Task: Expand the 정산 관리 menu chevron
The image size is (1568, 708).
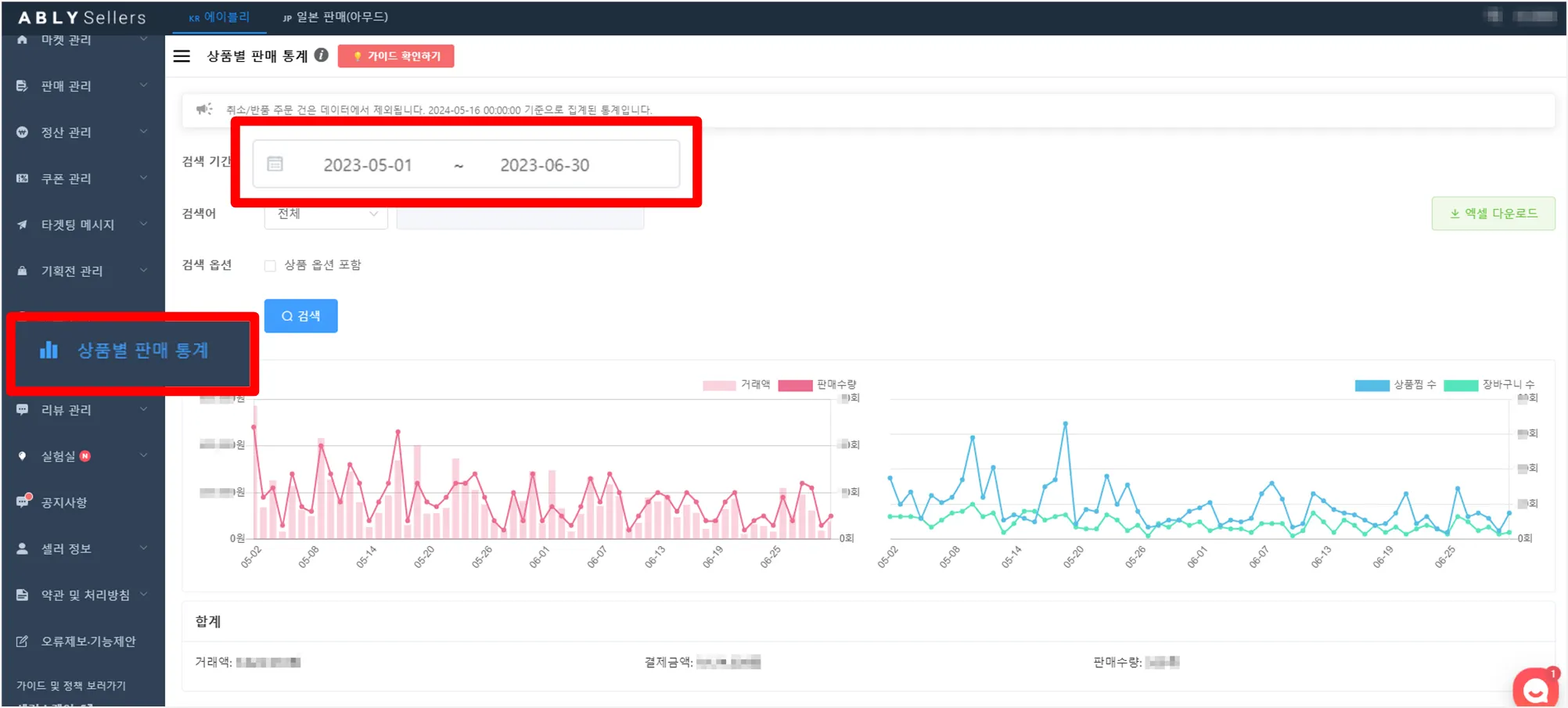Action: pyautogui.click(x=143, y=131)
